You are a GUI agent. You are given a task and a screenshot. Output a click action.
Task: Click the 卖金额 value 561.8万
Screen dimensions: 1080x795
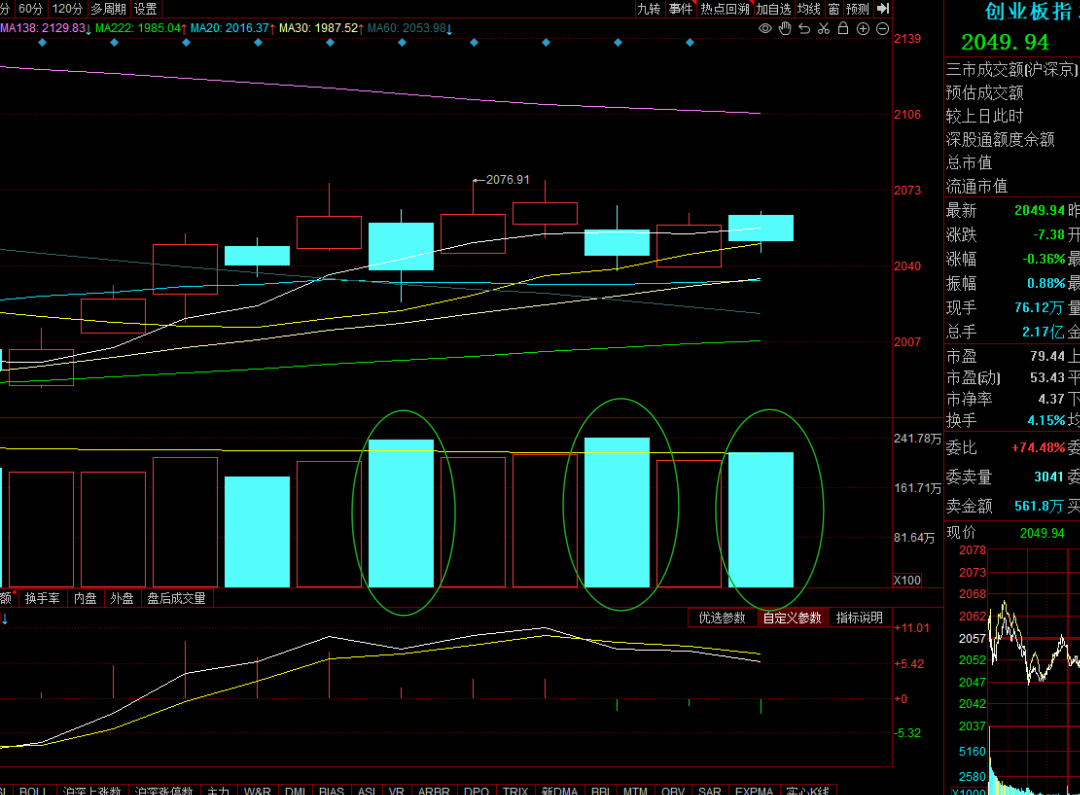(1039, 506)
